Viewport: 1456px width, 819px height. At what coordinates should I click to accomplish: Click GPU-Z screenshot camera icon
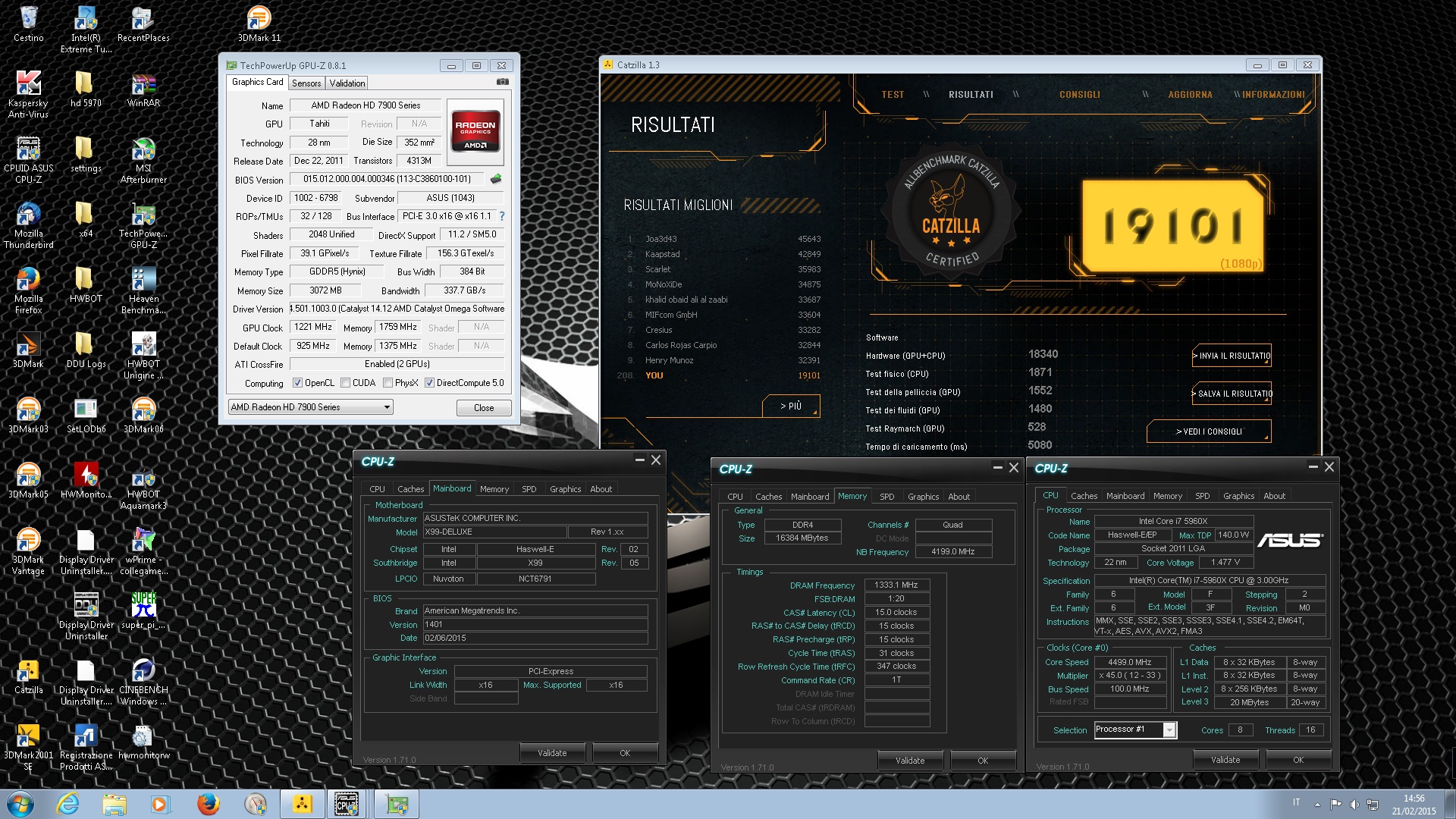(x=503, y=82)
